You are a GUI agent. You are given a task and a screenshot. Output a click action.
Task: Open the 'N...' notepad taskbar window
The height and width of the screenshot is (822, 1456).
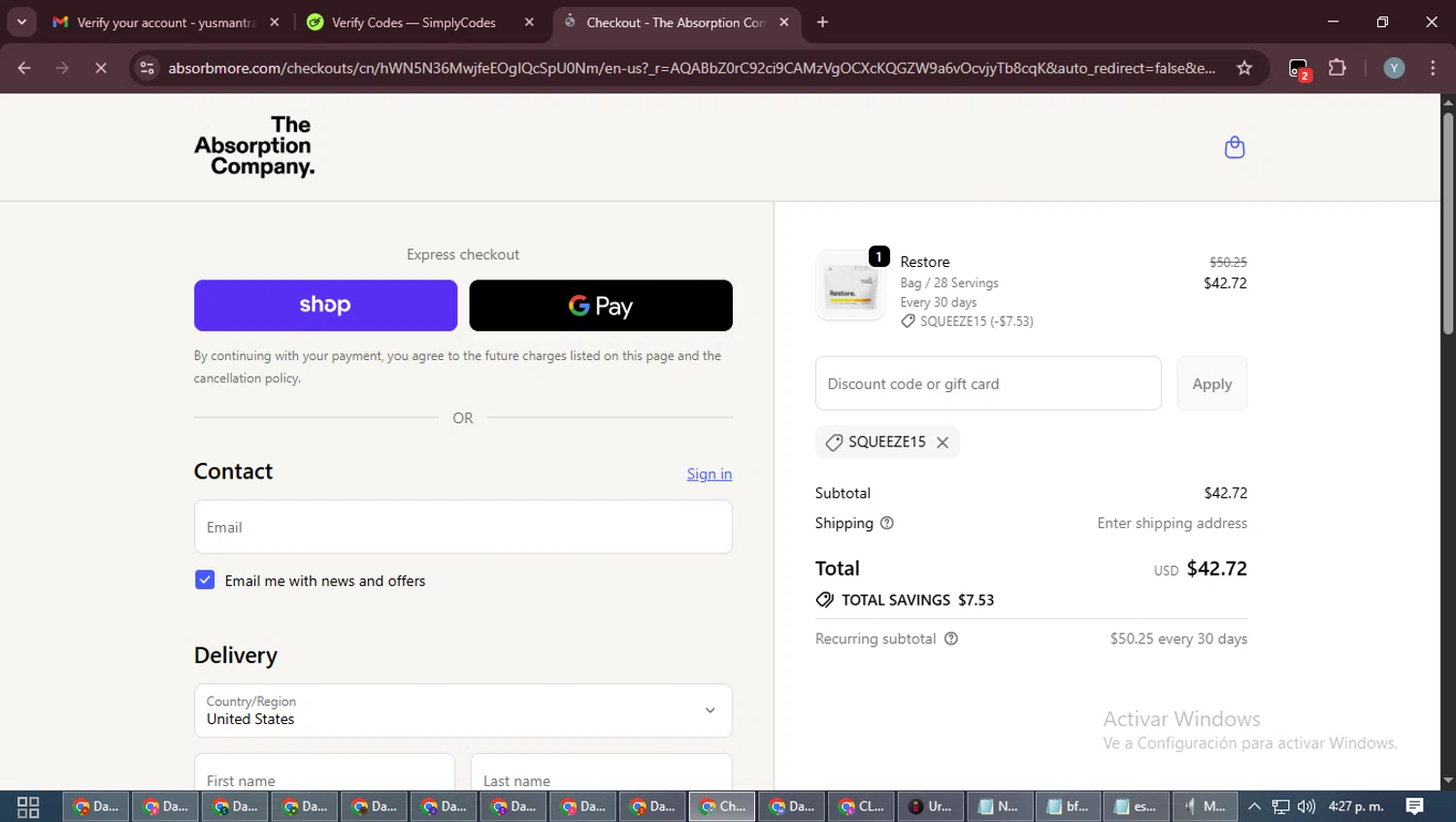(x=1000, y=806)
